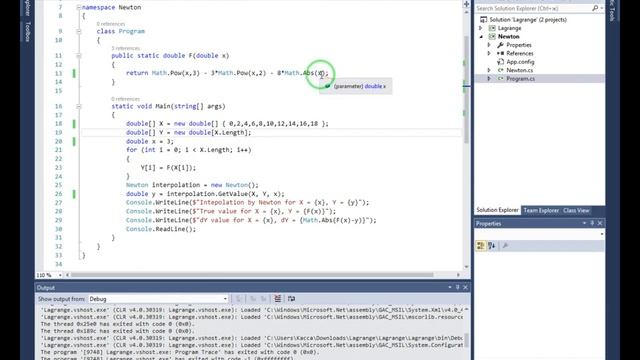Viewport: 640px width, 360px height.
Task: Pin the Properties panel with auto-hide icon
Action: click(592, 223)
